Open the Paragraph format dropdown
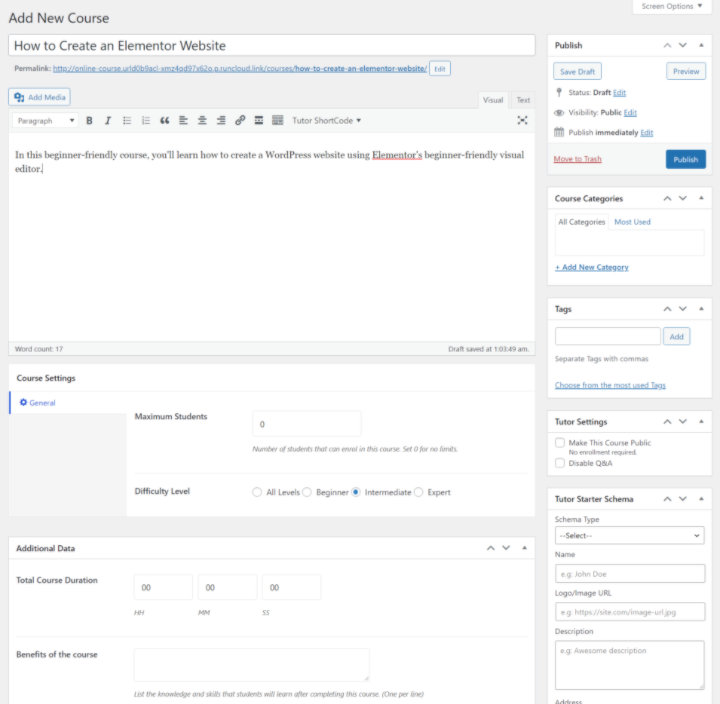The height and width of the screenshot is (704, 720). pos(46,121)
